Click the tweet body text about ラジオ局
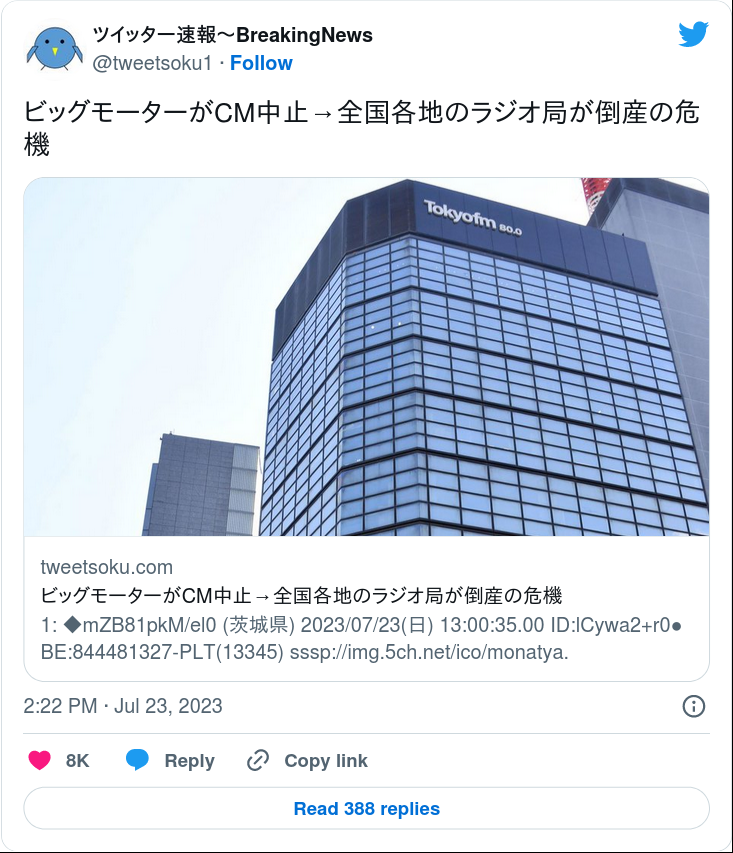This screenshot has width=733, height=853. coord(361,128)
